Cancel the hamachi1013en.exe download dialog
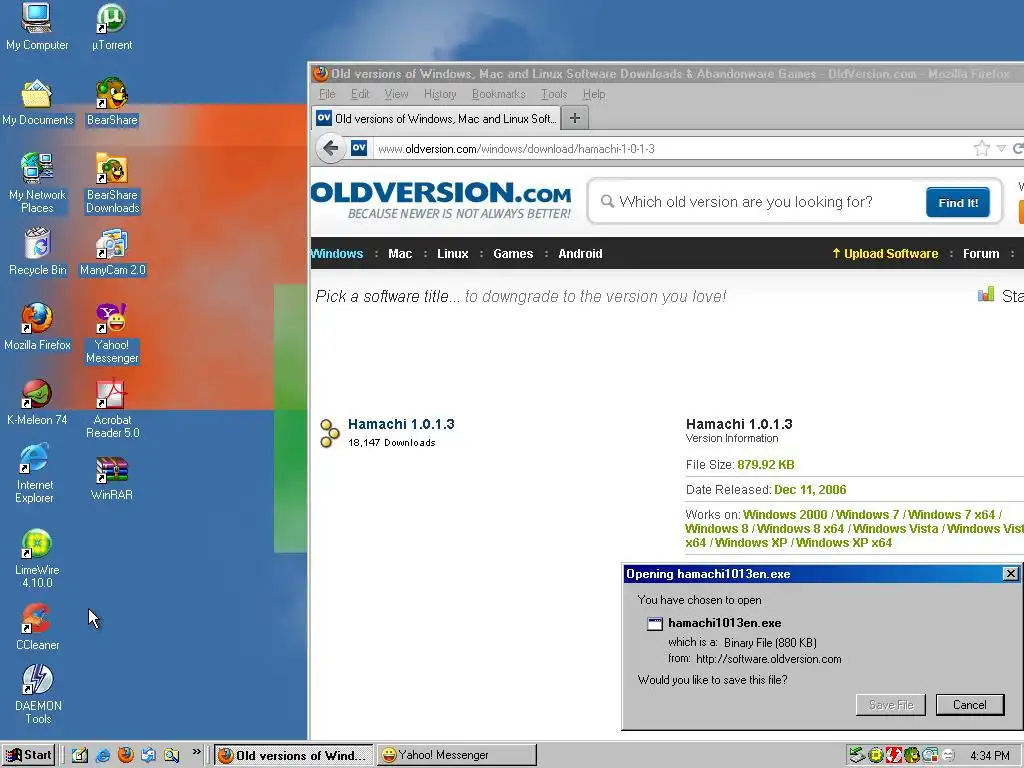Image resolution: width=1024 pixels, height=768 pixels. (970, 705)
